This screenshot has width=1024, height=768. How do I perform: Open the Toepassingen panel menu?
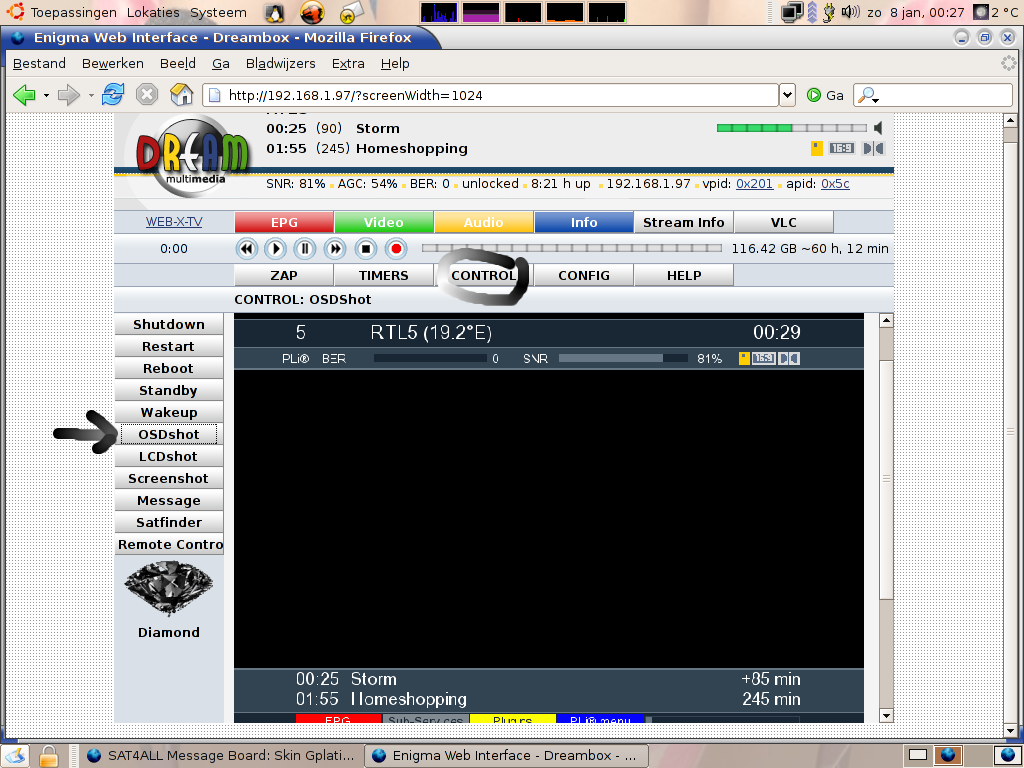click(x=73, y=12)
